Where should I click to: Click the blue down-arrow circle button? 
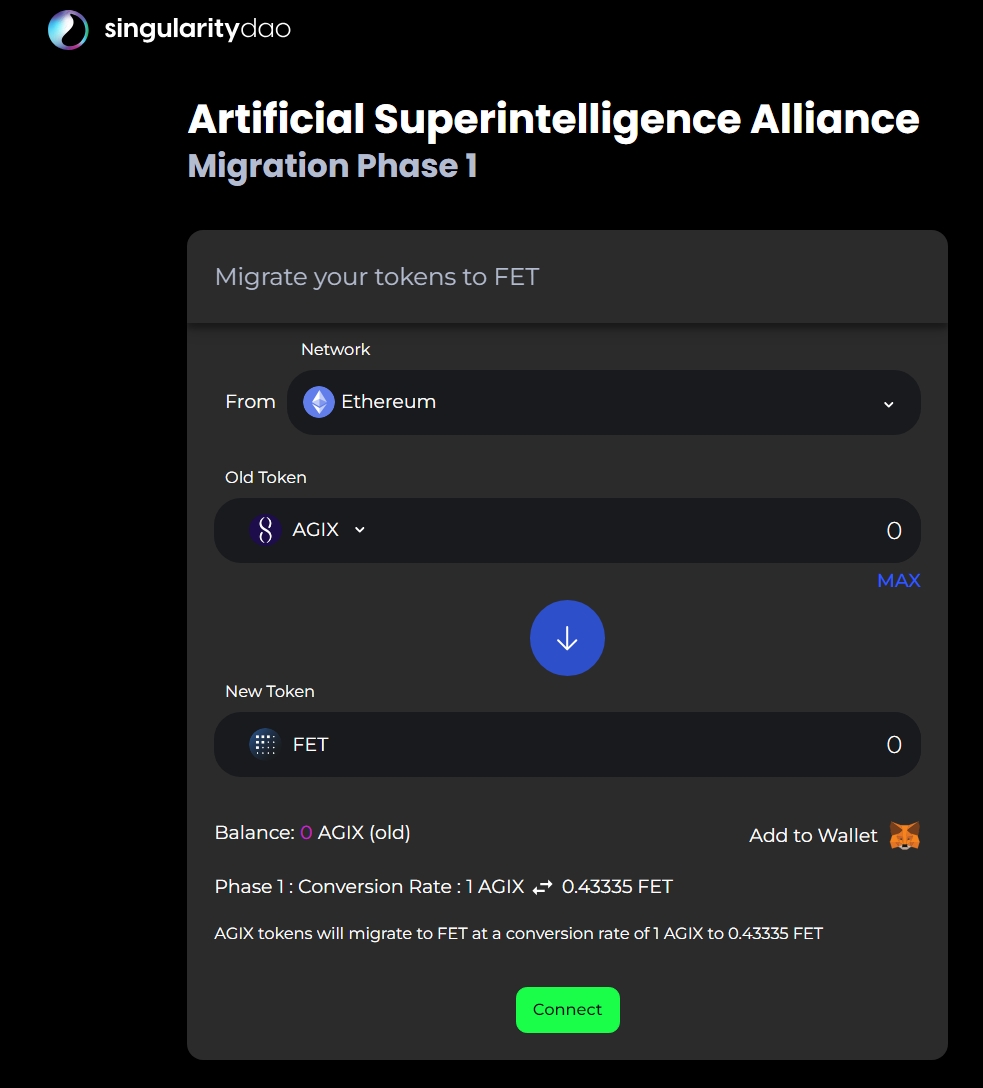tap(567, 638)
